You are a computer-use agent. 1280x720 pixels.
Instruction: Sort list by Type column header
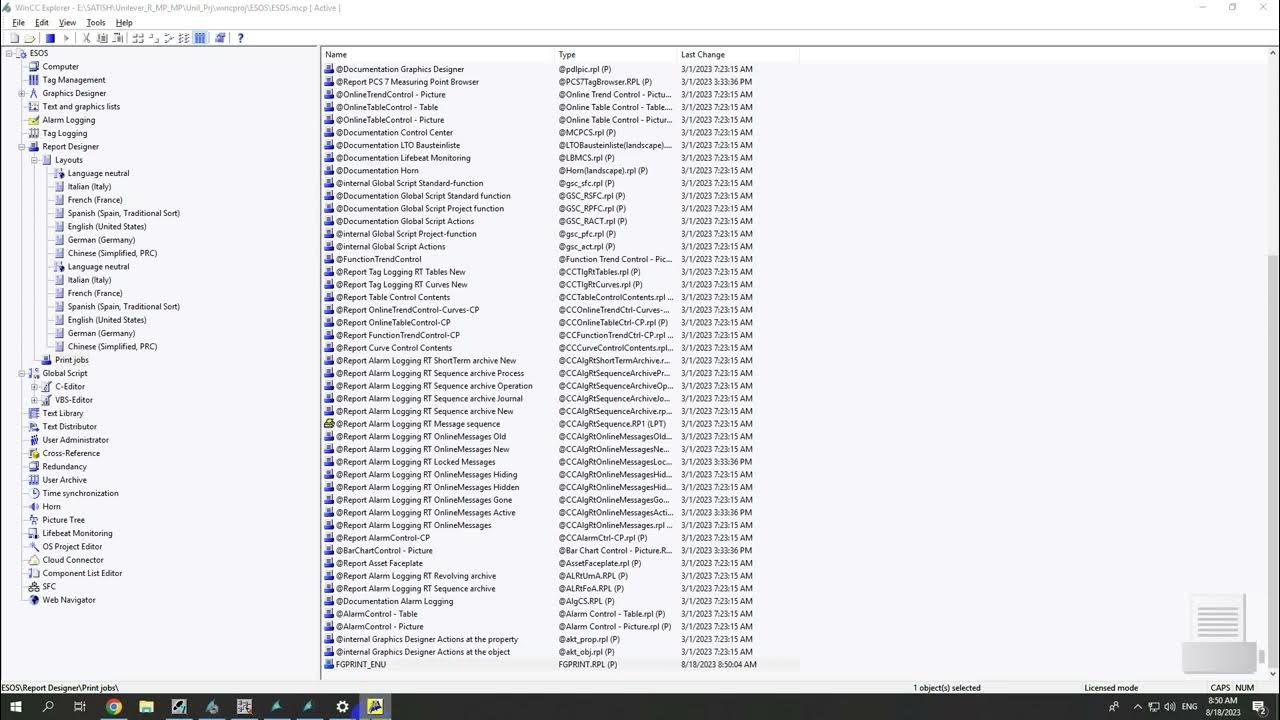(616, 54)
